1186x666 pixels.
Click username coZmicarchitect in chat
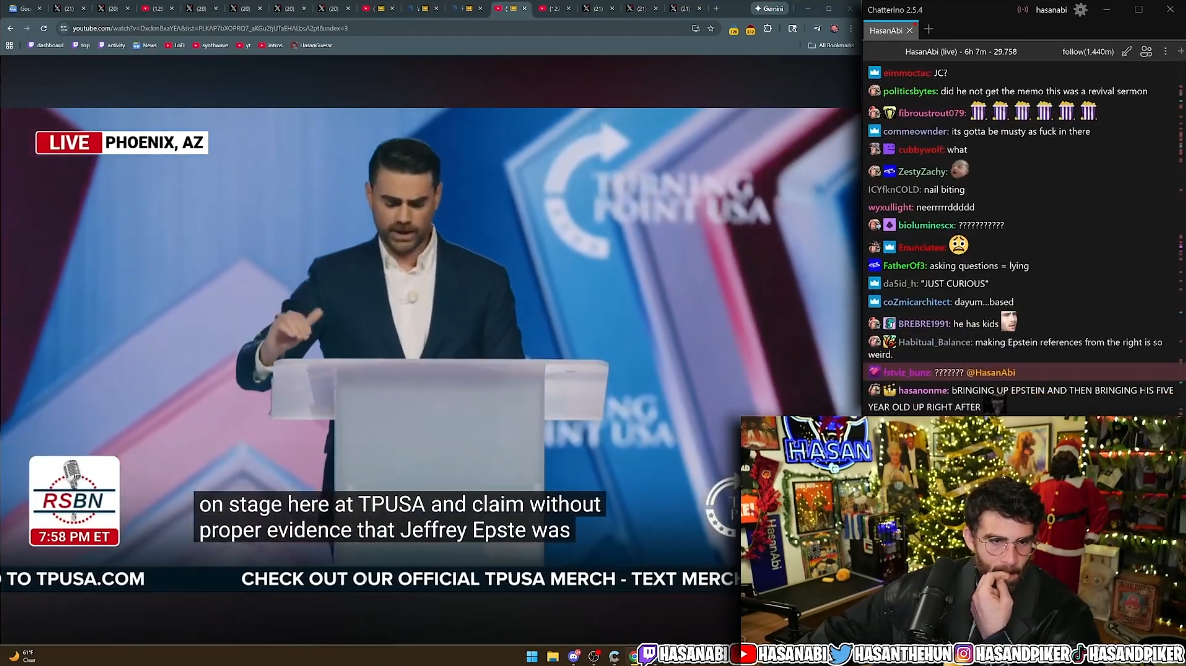tap(917, 302)
